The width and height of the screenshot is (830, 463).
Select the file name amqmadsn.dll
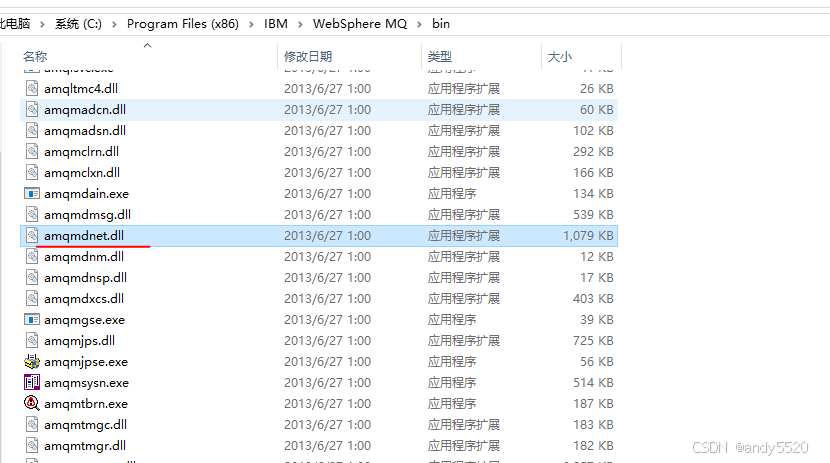85,131
